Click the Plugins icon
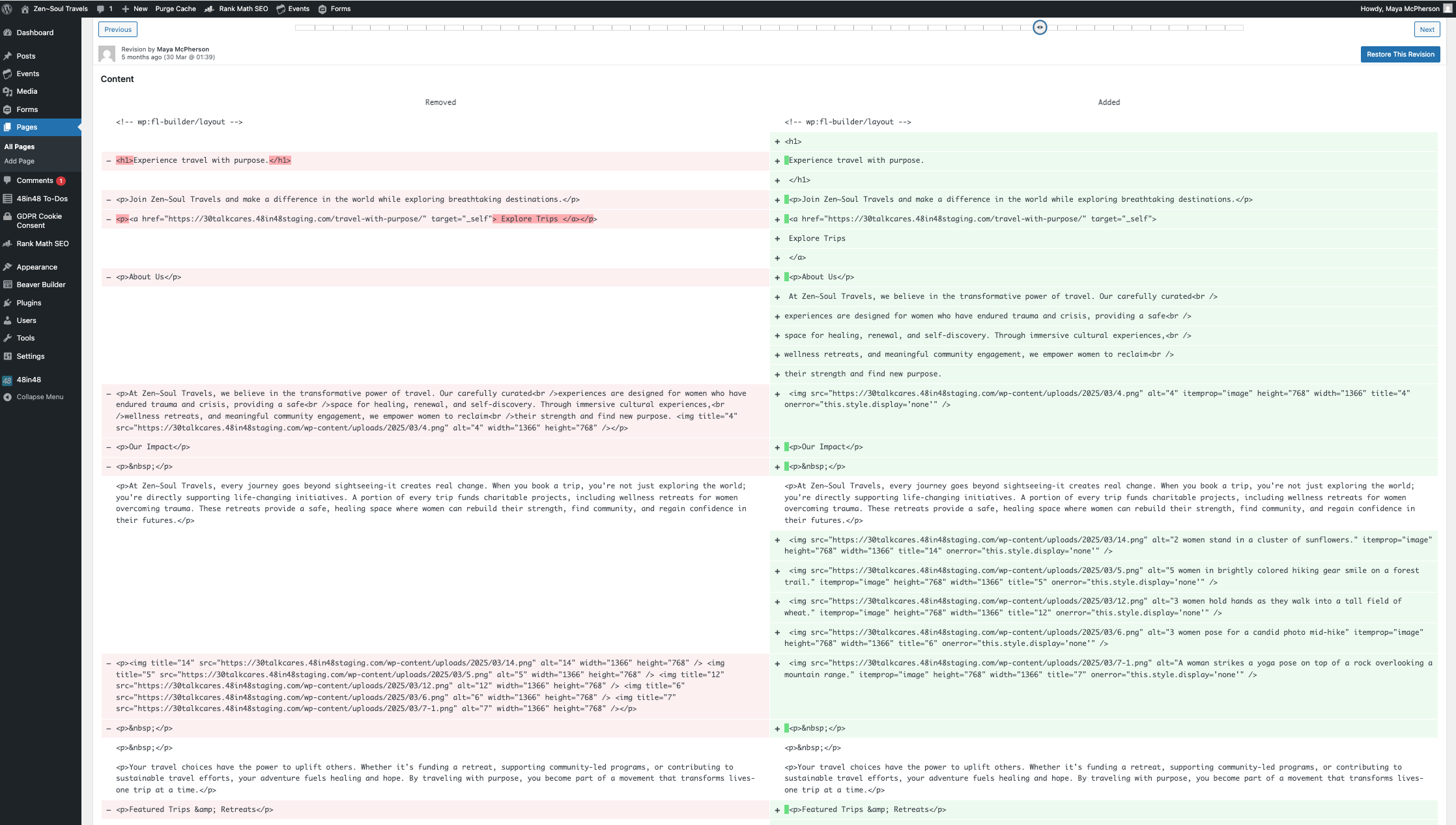The width and height of the screenshot is (1456, 825). tap(8, 303)
